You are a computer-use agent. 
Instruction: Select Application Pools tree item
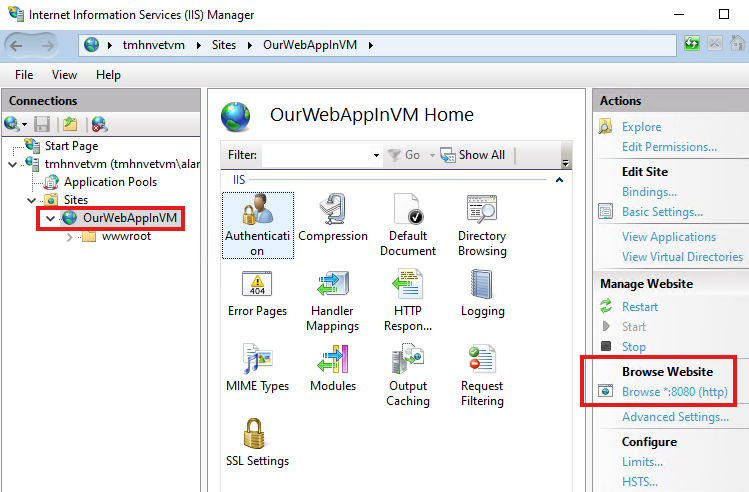[x=110, y=182]
